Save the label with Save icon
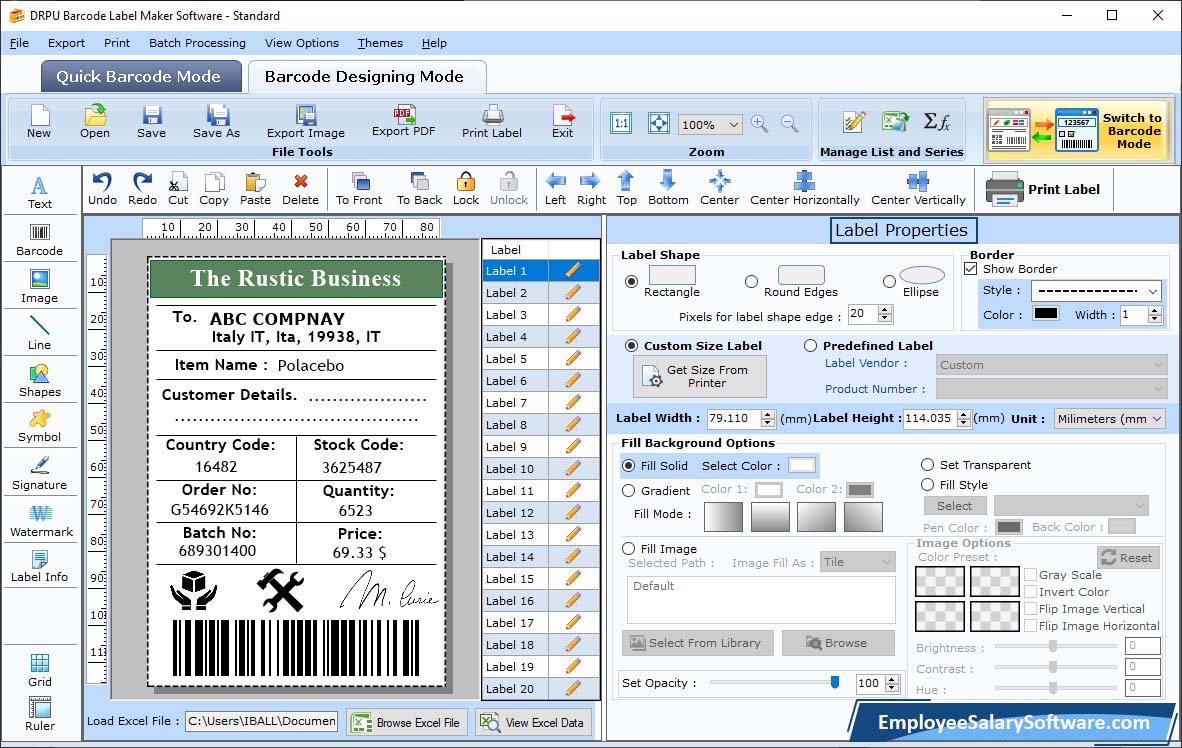The height and width of the screenshot is (748, 1182). click(152, 122)
